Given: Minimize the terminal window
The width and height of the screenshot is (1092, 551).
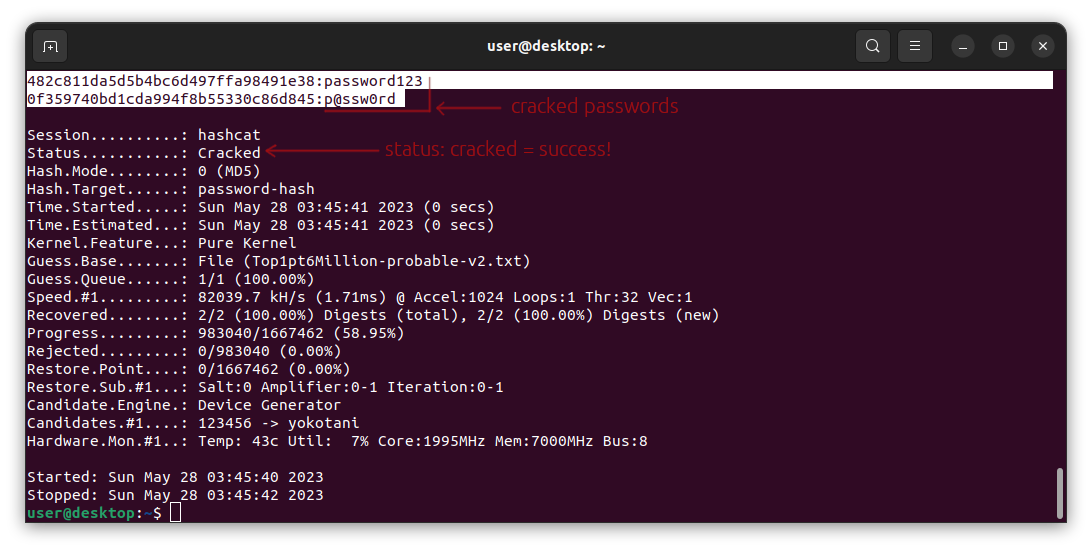Looking at the screenshot, I should [x=963, y=47].
